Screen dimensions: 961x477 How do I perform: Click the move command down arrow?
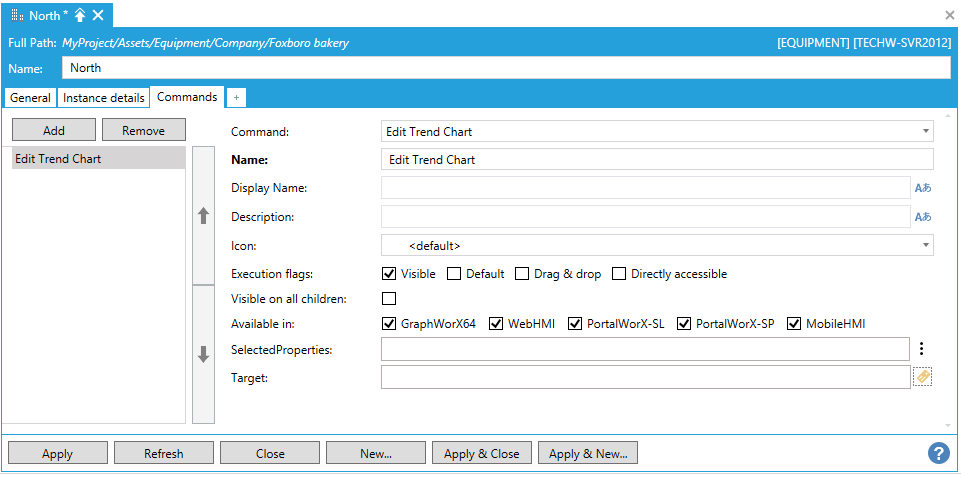click(x=203, y=354)
